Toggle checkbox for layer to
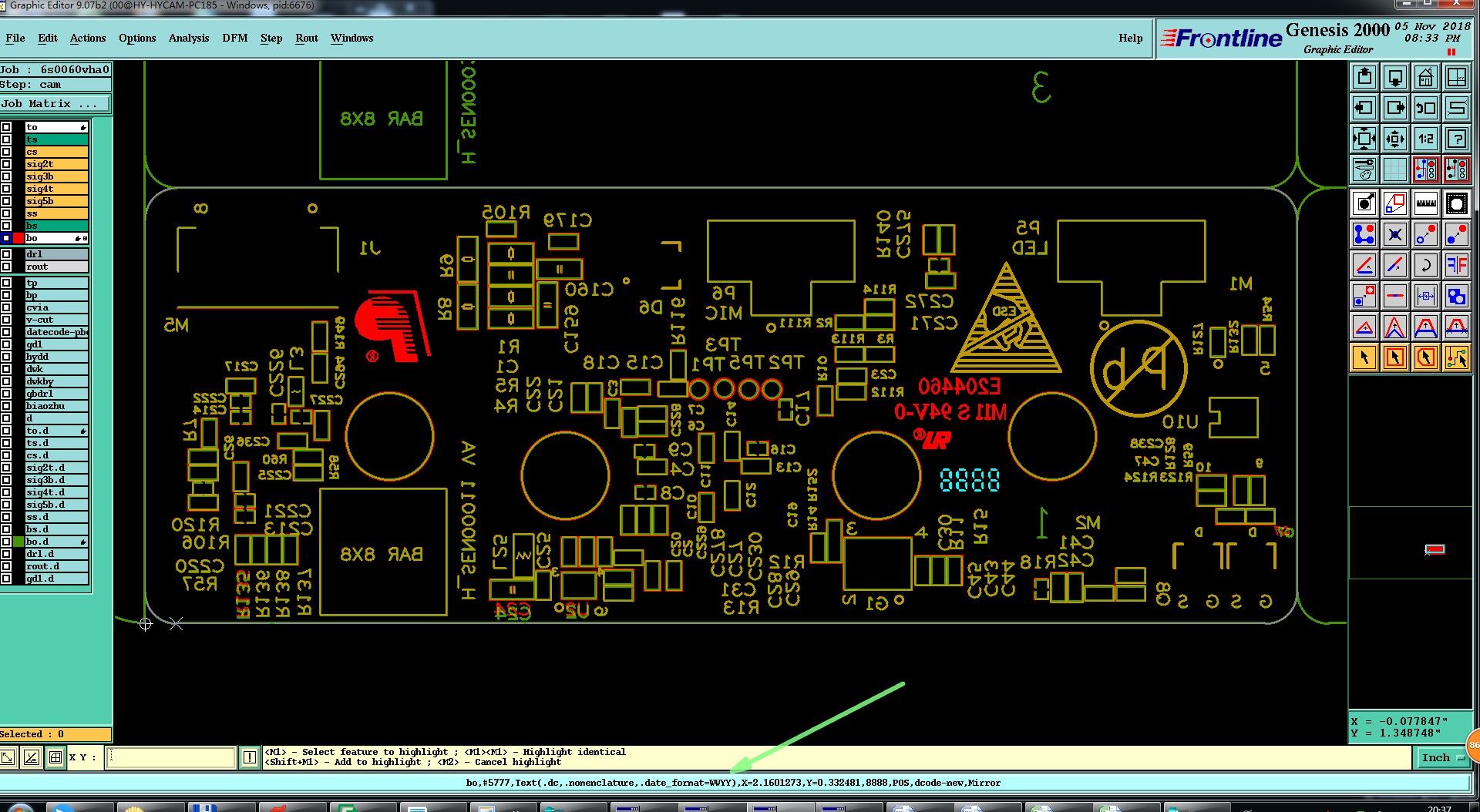Screen dimensions: 1480x812 (x=6, y=127)
